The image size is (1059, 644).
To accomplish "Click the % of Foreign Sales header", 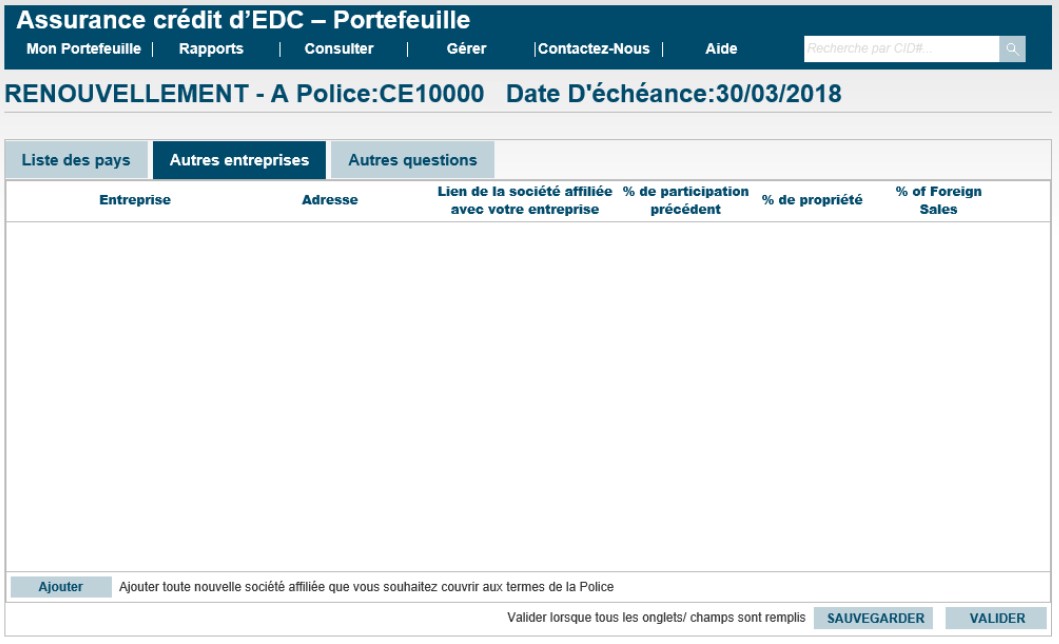I will [939, 200].
